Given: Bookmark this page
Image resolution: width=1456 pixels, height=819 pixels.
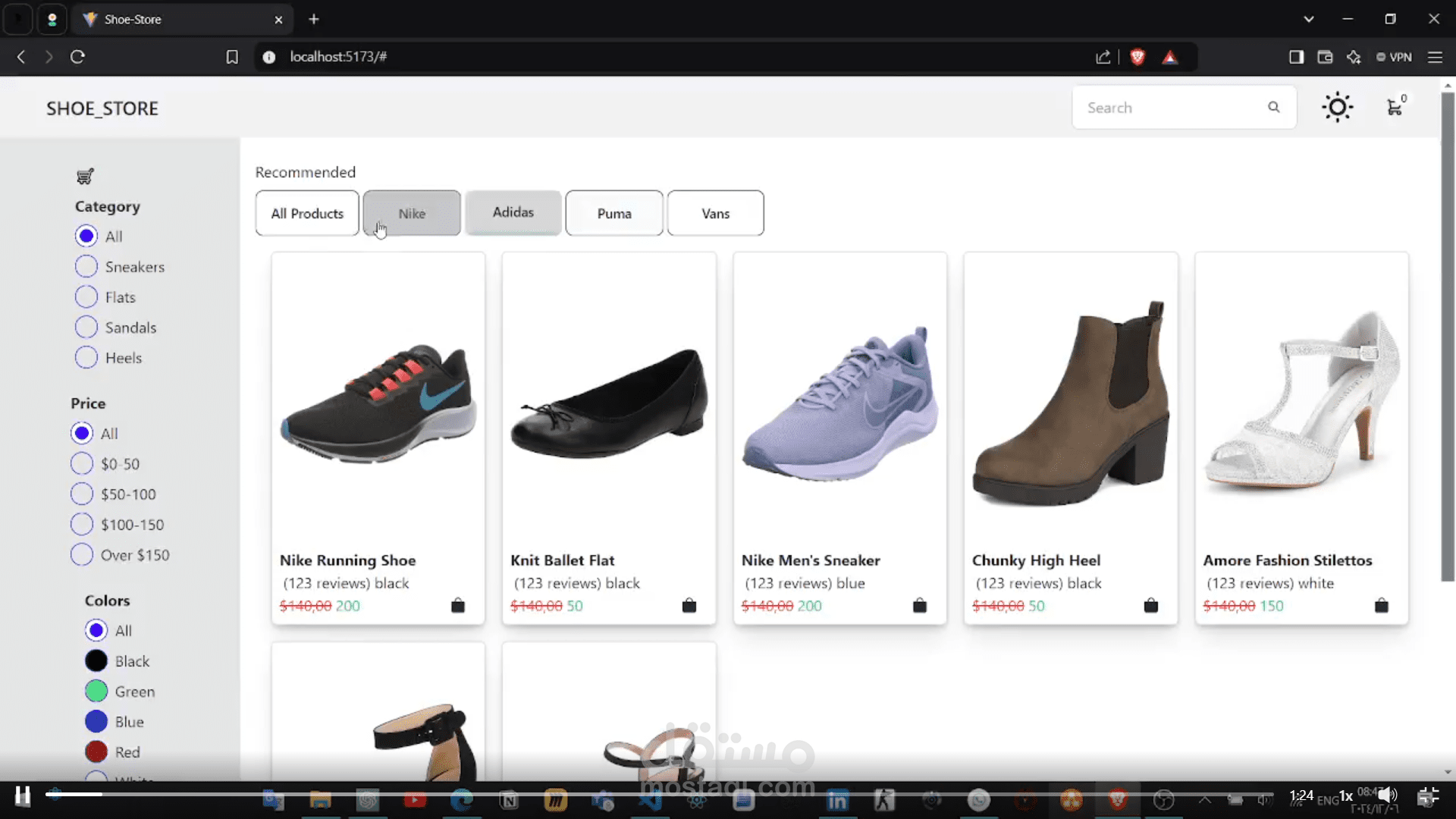Looking at the screenshot, I should tap(232, 57).
